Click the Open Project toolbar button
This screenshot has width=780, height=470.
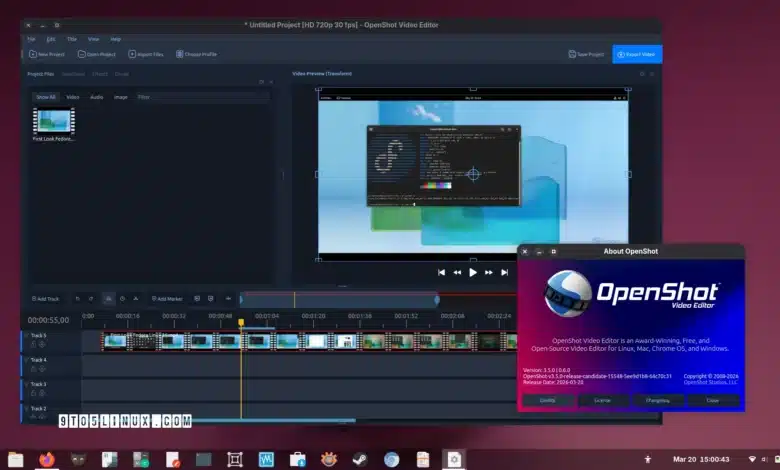97,54
